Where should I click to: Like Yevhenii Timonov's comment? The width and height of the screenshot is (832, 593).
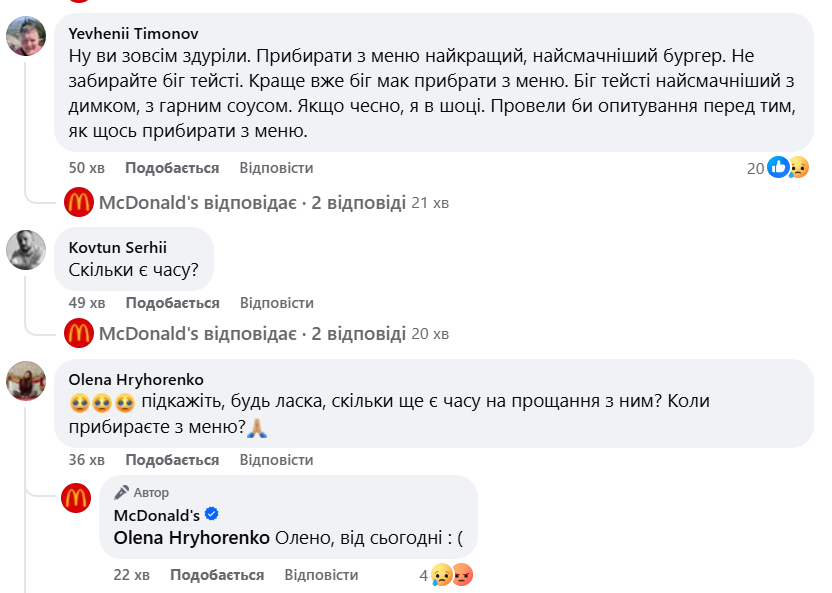coord(172,168)
